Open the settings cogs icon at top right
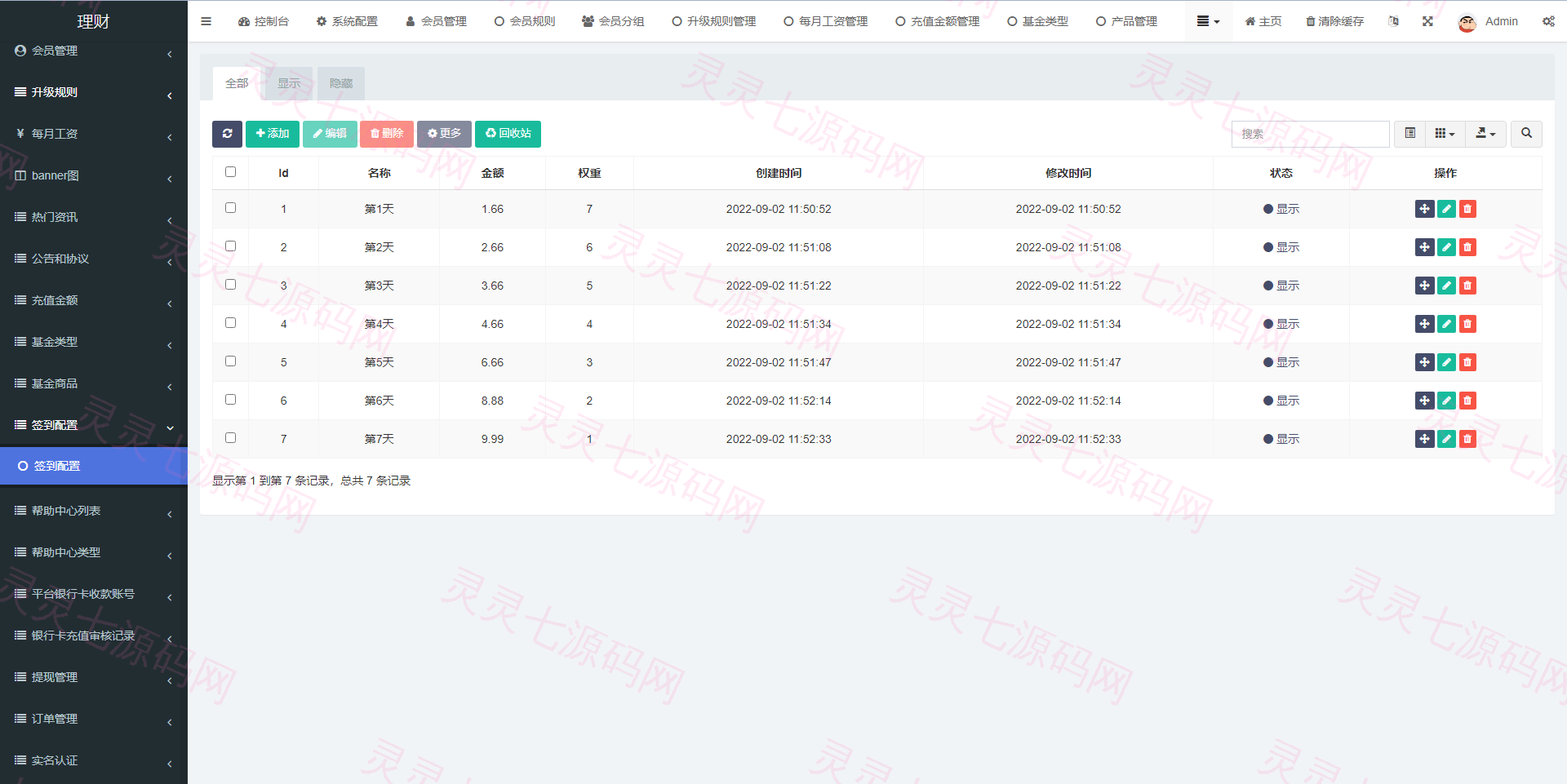This screenshot has width=1567, height=784. tap(1548, 21)
